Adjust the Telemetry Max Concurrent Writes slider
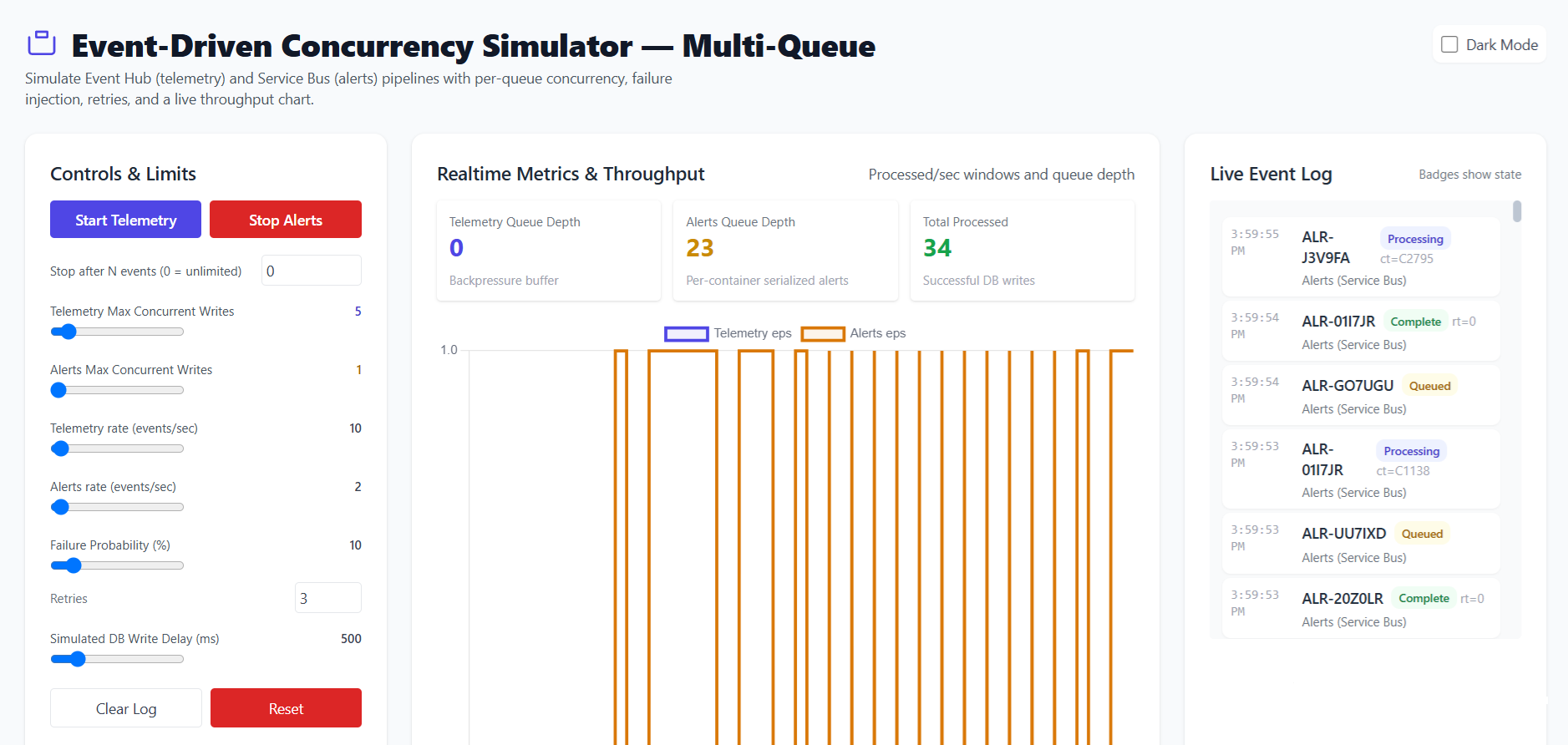The width and height of the screenshot is (1568, 745). point(117,332)
